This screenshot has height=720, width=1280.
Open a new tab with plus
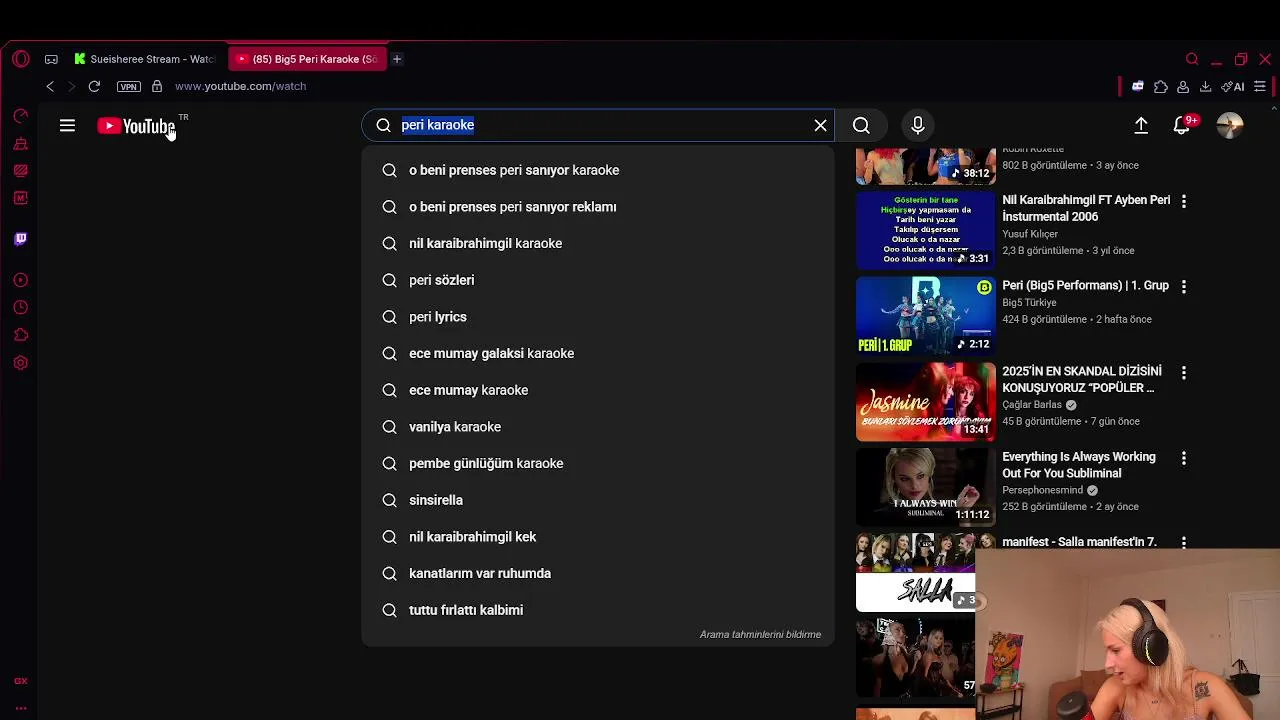click(397, 59)
